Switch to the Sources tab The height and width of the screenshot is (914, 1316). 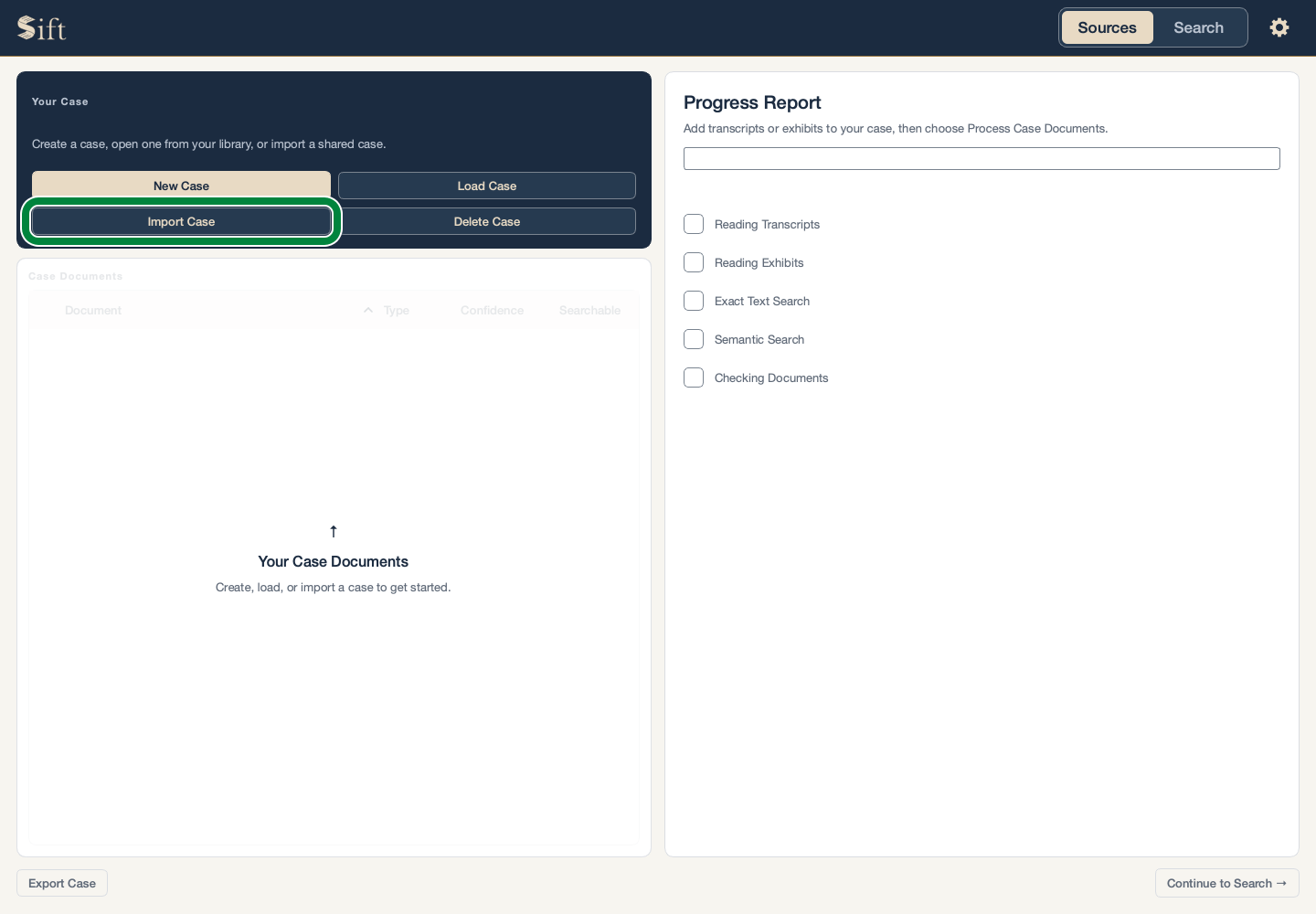(x=1107, y=27)
